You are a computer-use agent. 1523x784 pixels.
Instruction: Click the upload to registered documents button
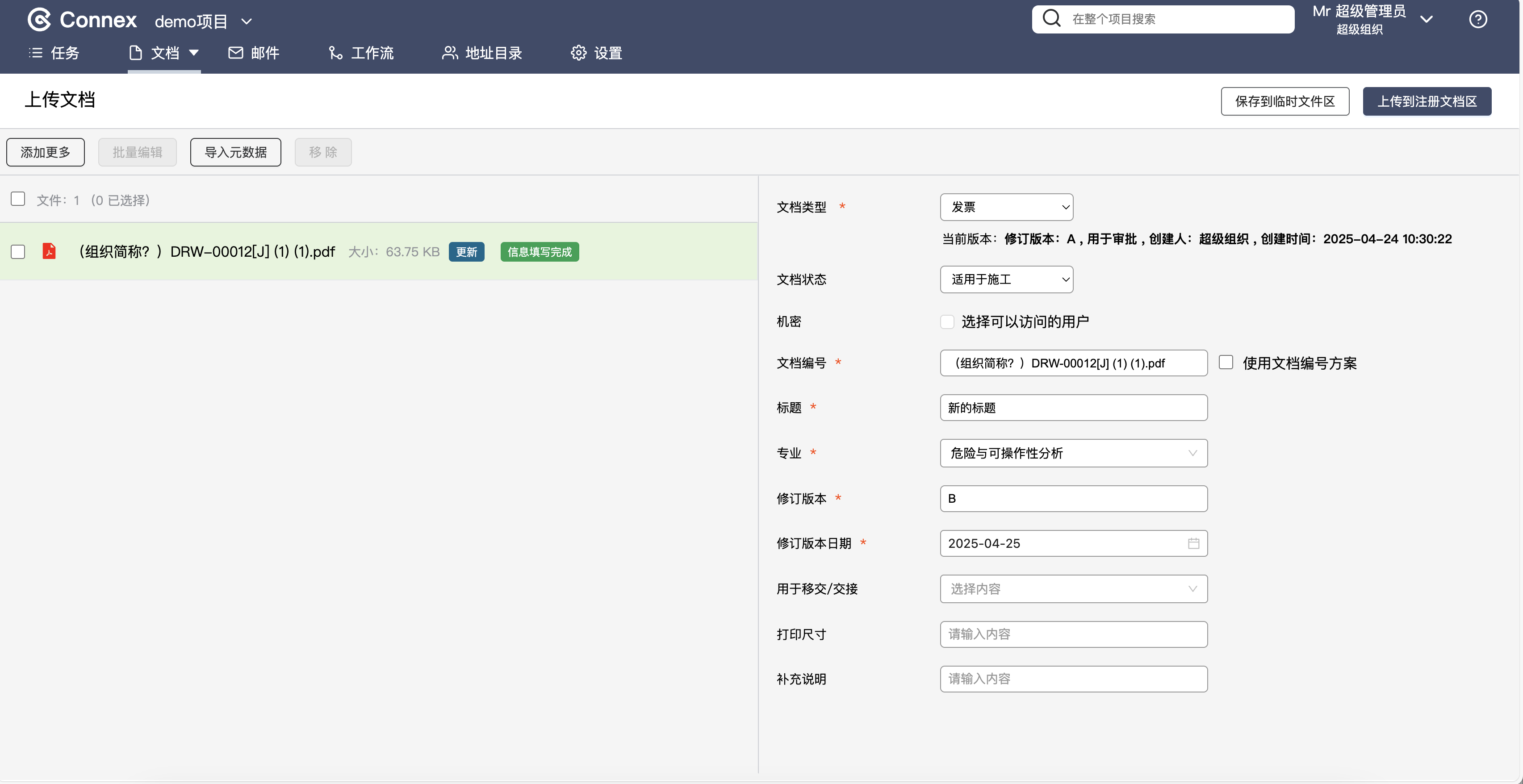pyautogui.click(x=1427, y=102)
